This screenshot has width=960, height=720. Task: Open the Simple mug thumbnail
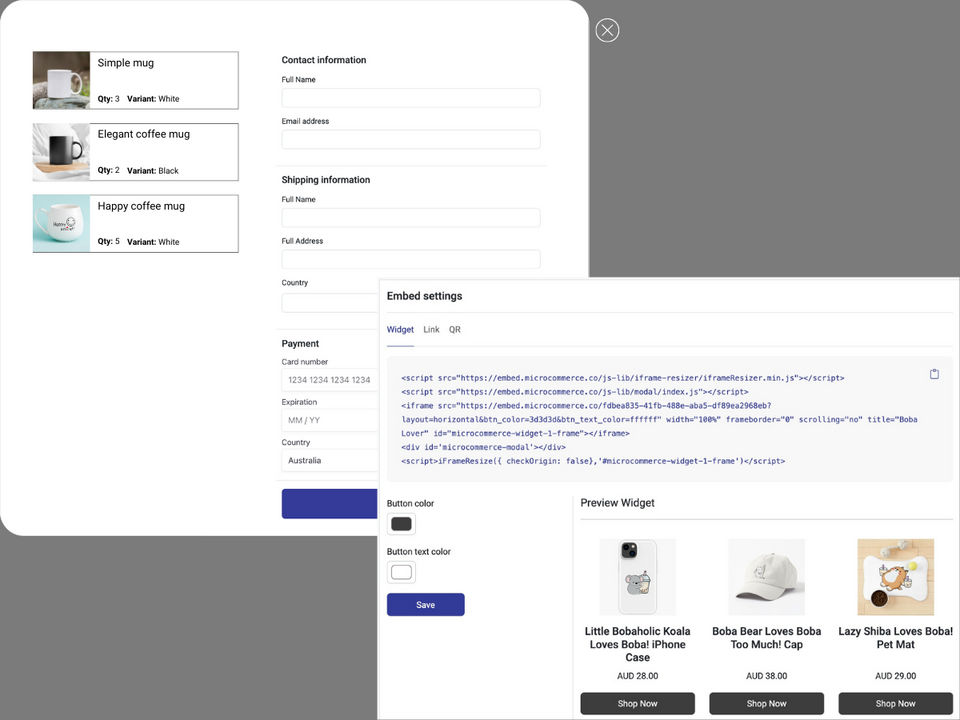pos(62,80)
